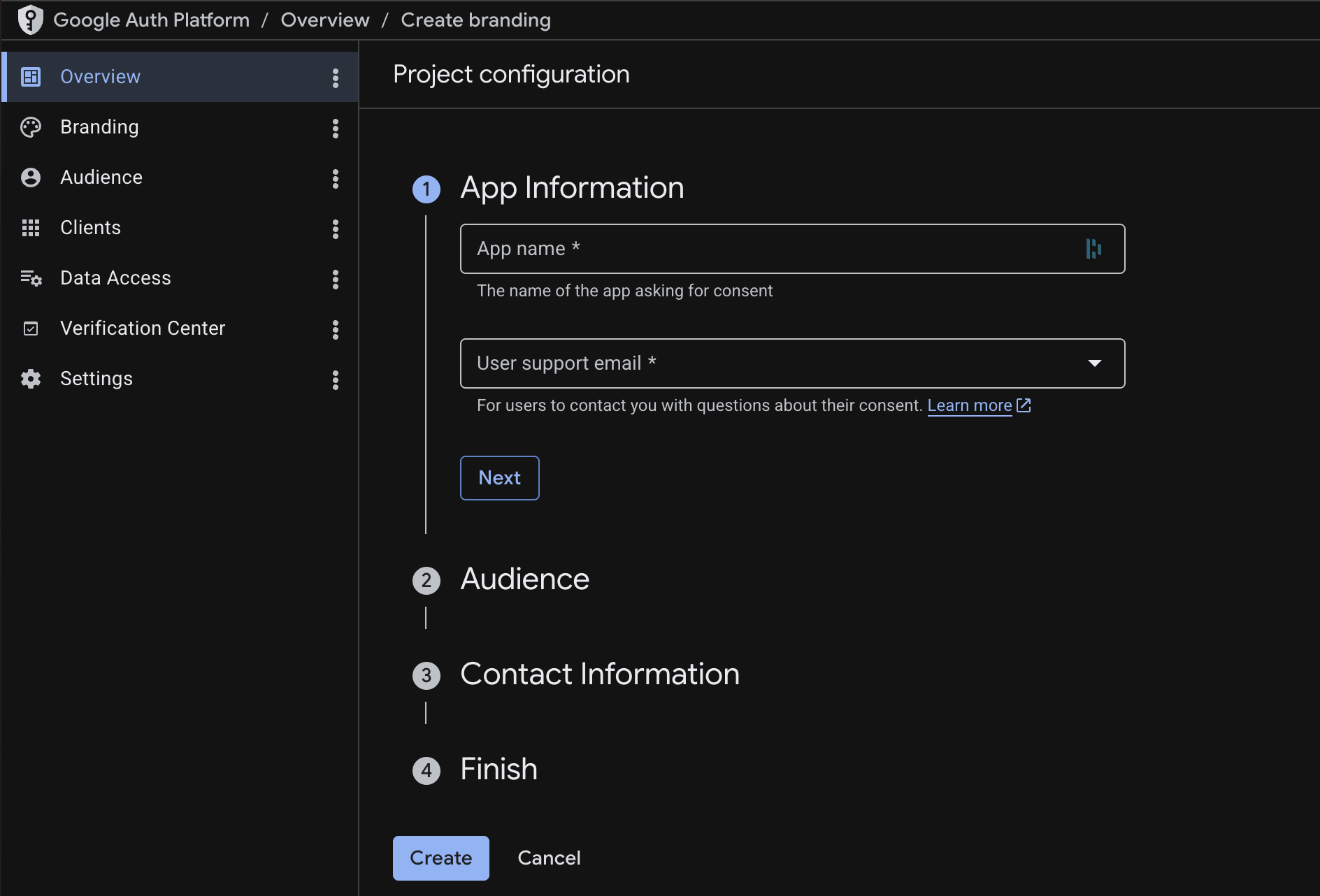The image size is (1320, 896).
Task: Open the three-dot menu next to Data Access
Action: tap(336, 279)
